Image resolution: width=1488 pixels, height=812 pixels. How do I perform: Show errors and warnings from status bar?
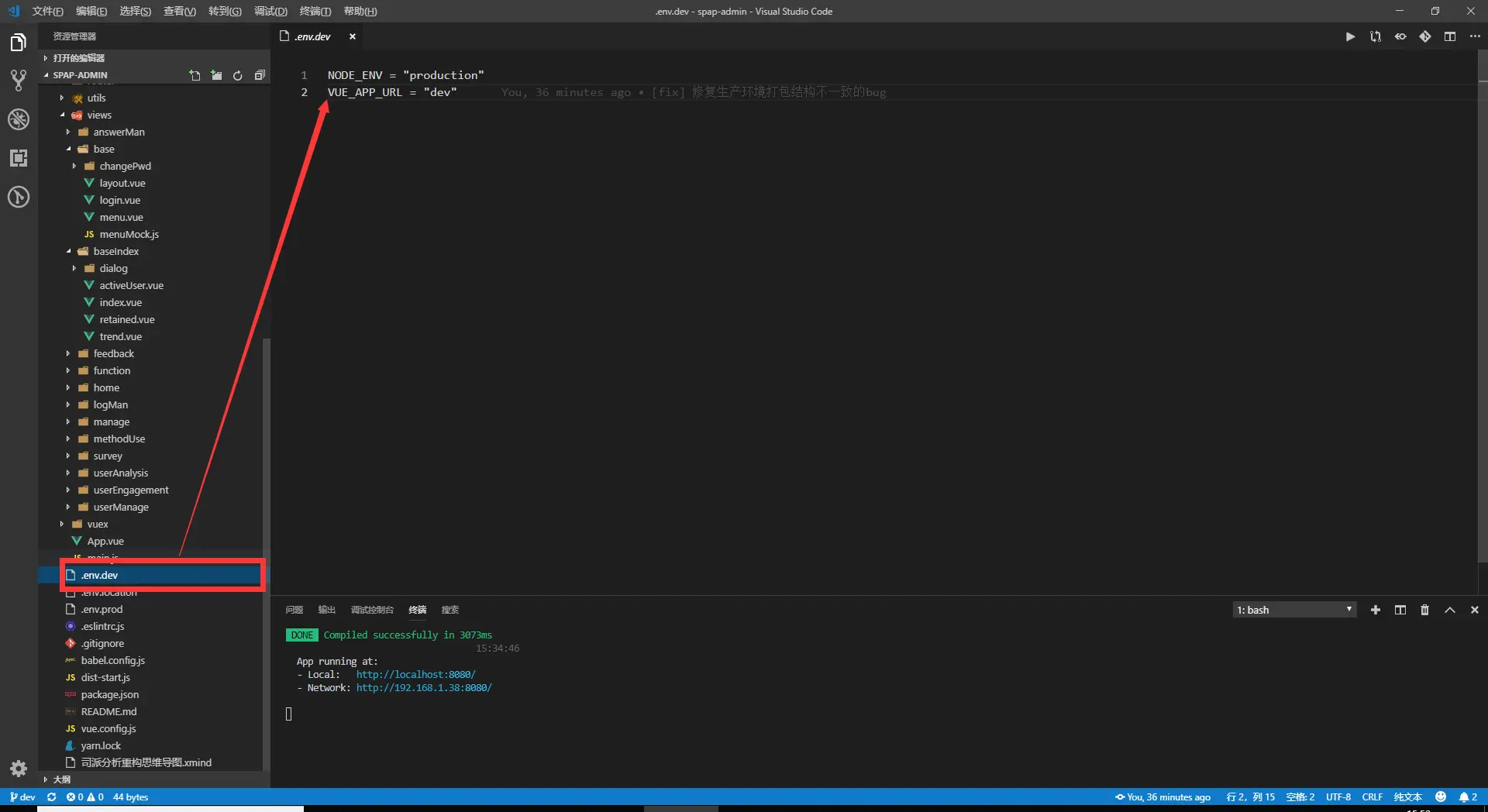(x=84, y=797)
